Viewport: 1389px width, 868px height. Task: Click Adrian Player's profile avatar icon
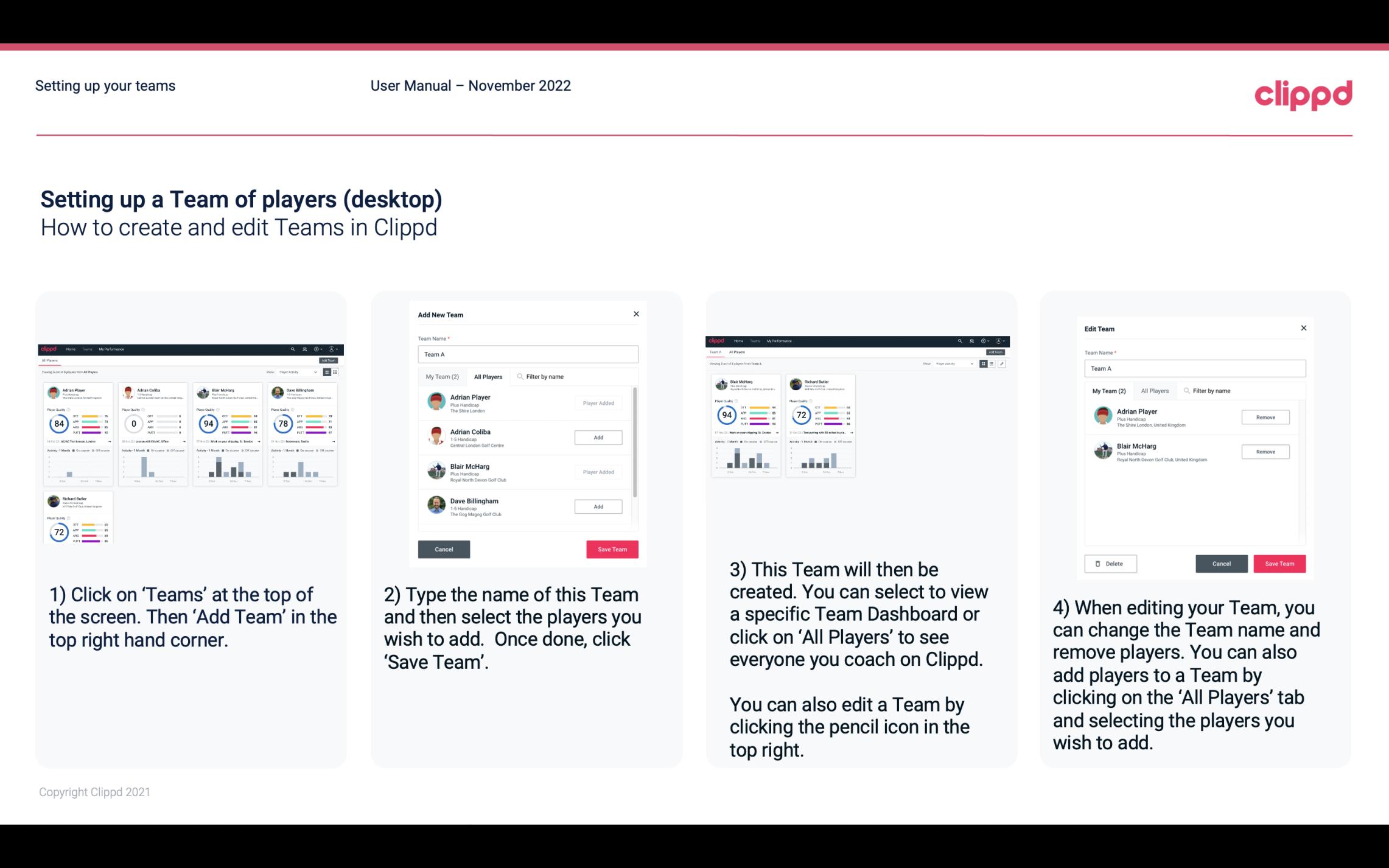pos(436,402)
